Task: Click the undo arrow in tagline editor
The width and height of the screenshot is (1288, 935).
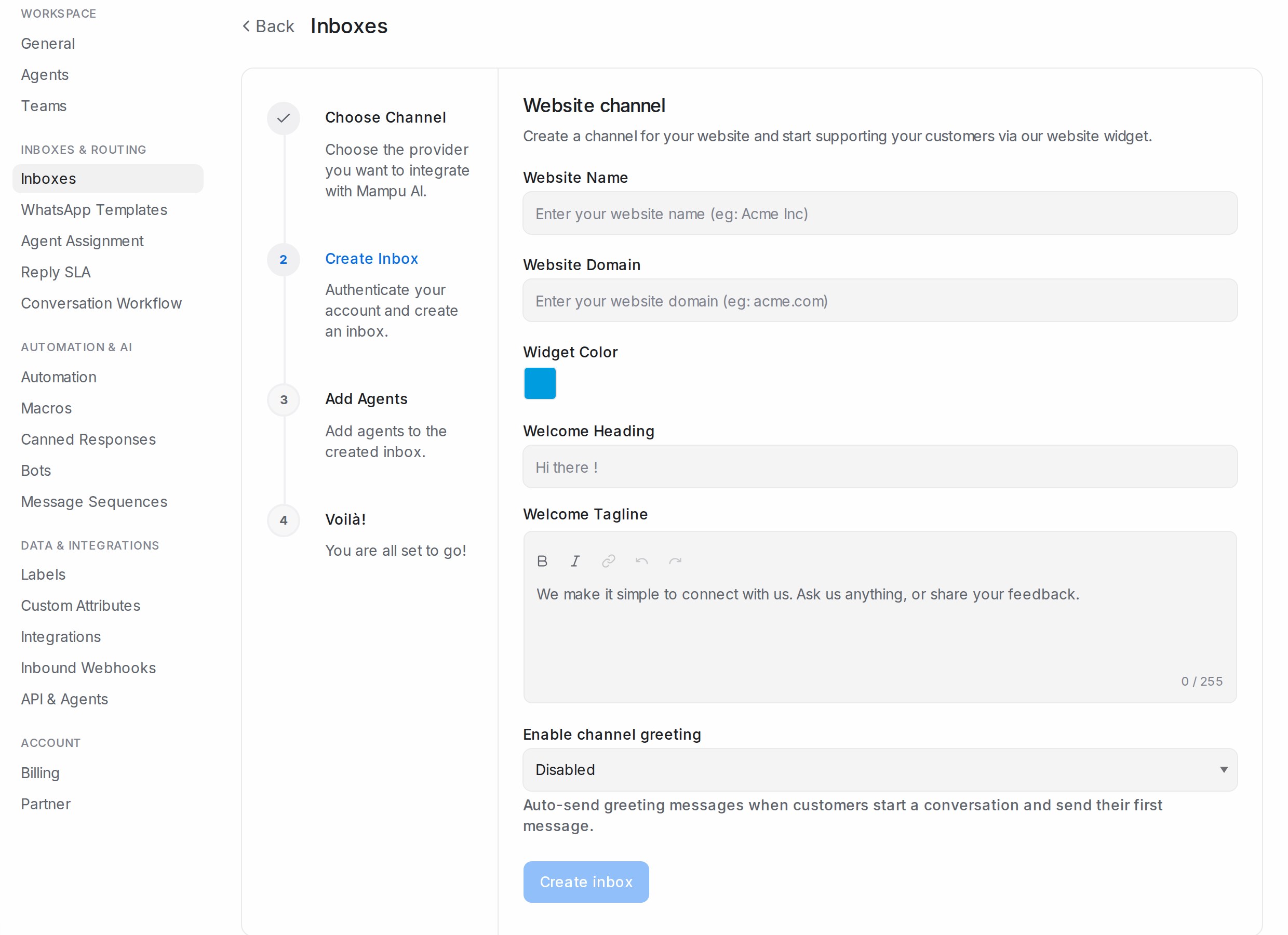Action: coord(642,561)
